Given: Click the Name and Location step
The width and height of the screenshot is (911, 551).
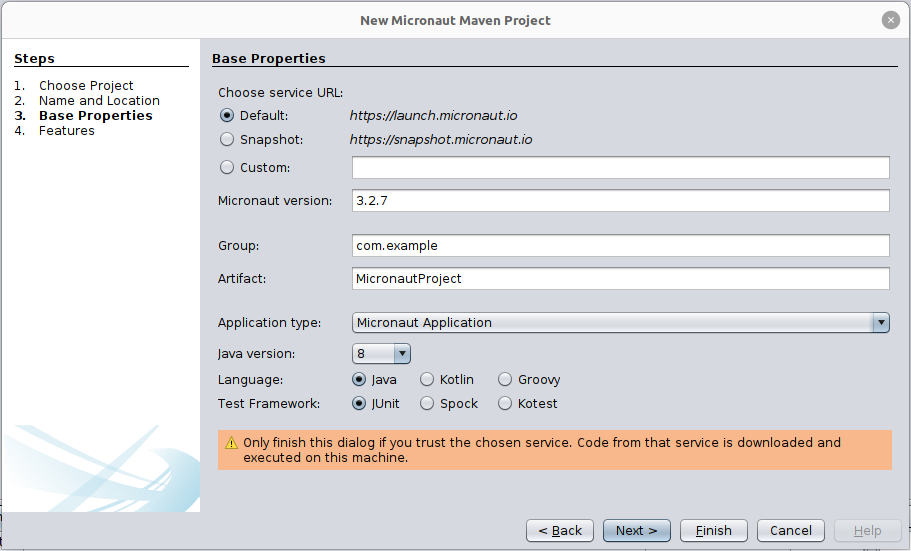Looking at the screenshot, I should (99, 101).
